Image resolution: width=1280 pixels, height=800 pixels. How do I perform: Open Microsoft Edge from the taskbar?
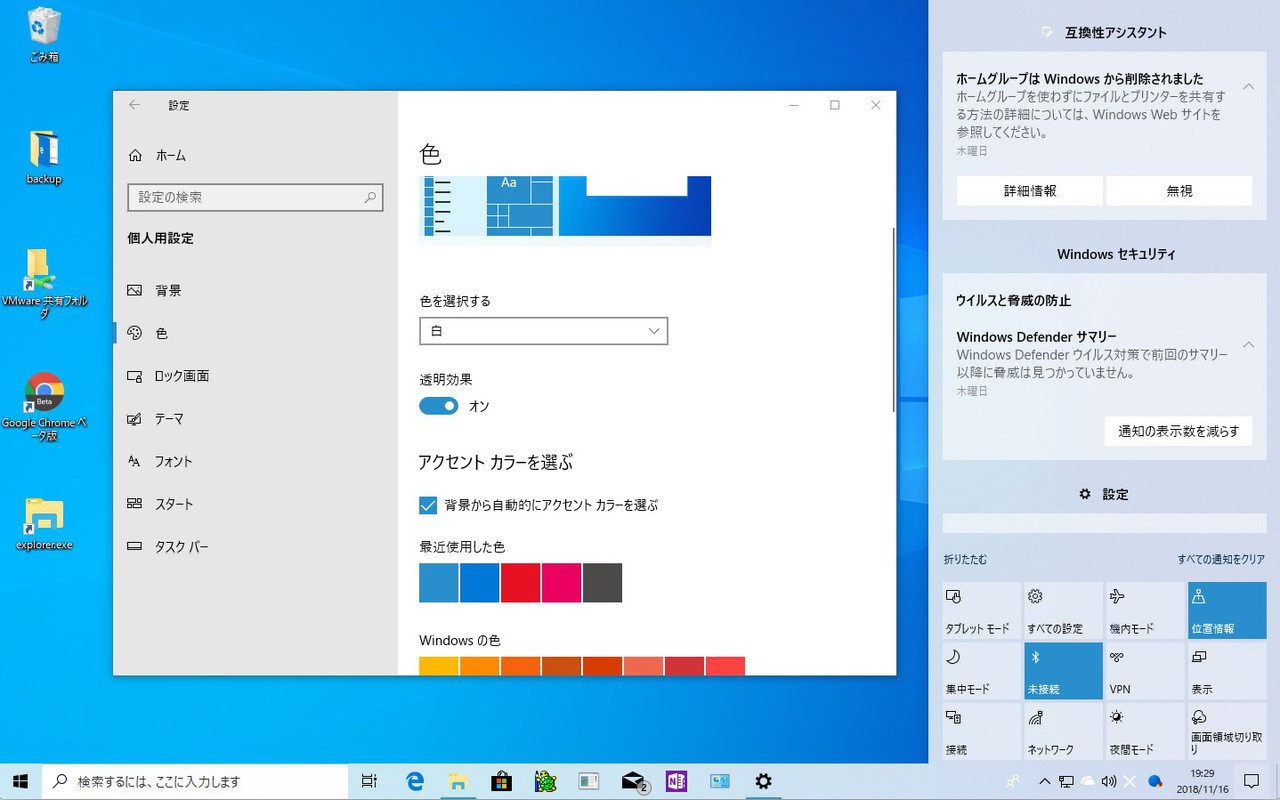point(415,781)
